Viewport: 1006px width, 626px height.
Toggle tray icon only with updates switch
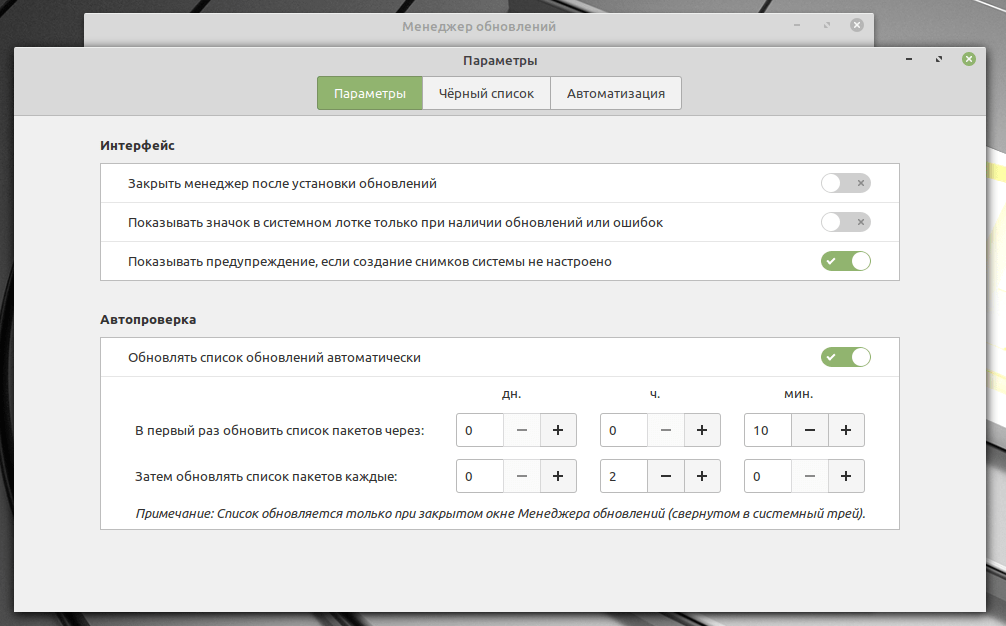click(x=845, y=222)
